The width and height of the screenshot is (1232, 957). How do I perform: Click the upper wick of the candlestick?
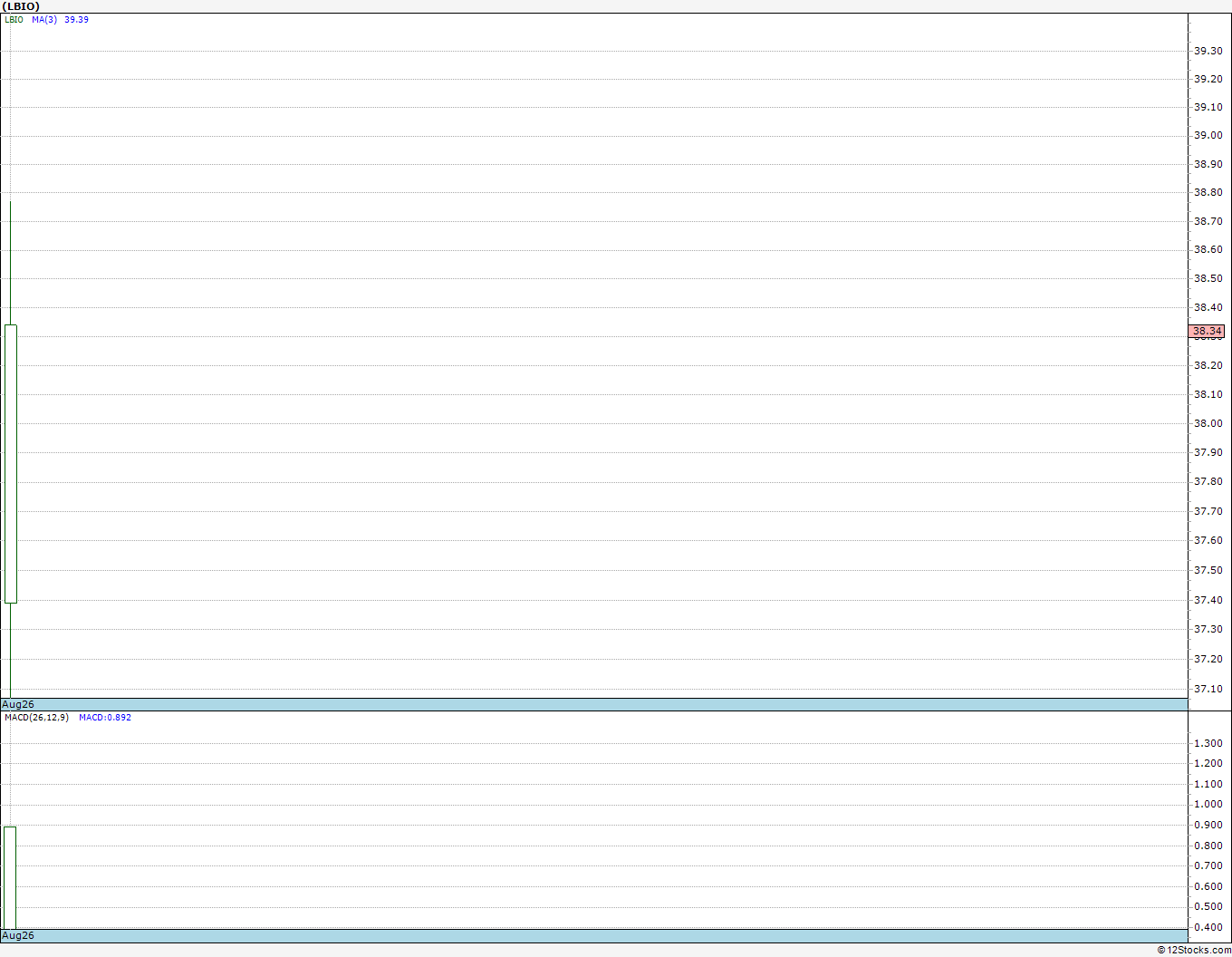click(x=10, y=263)
